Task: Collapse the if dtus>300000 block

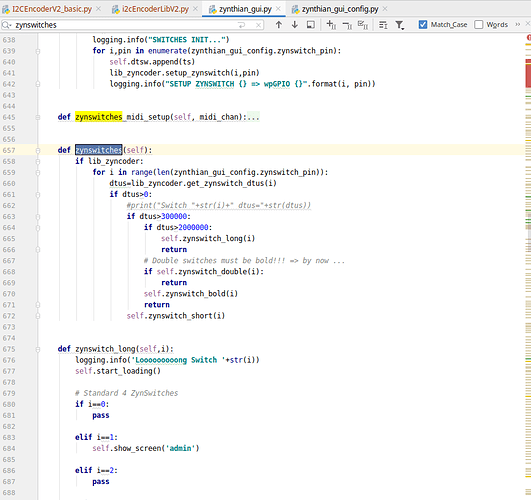Action: pos(38,217)
